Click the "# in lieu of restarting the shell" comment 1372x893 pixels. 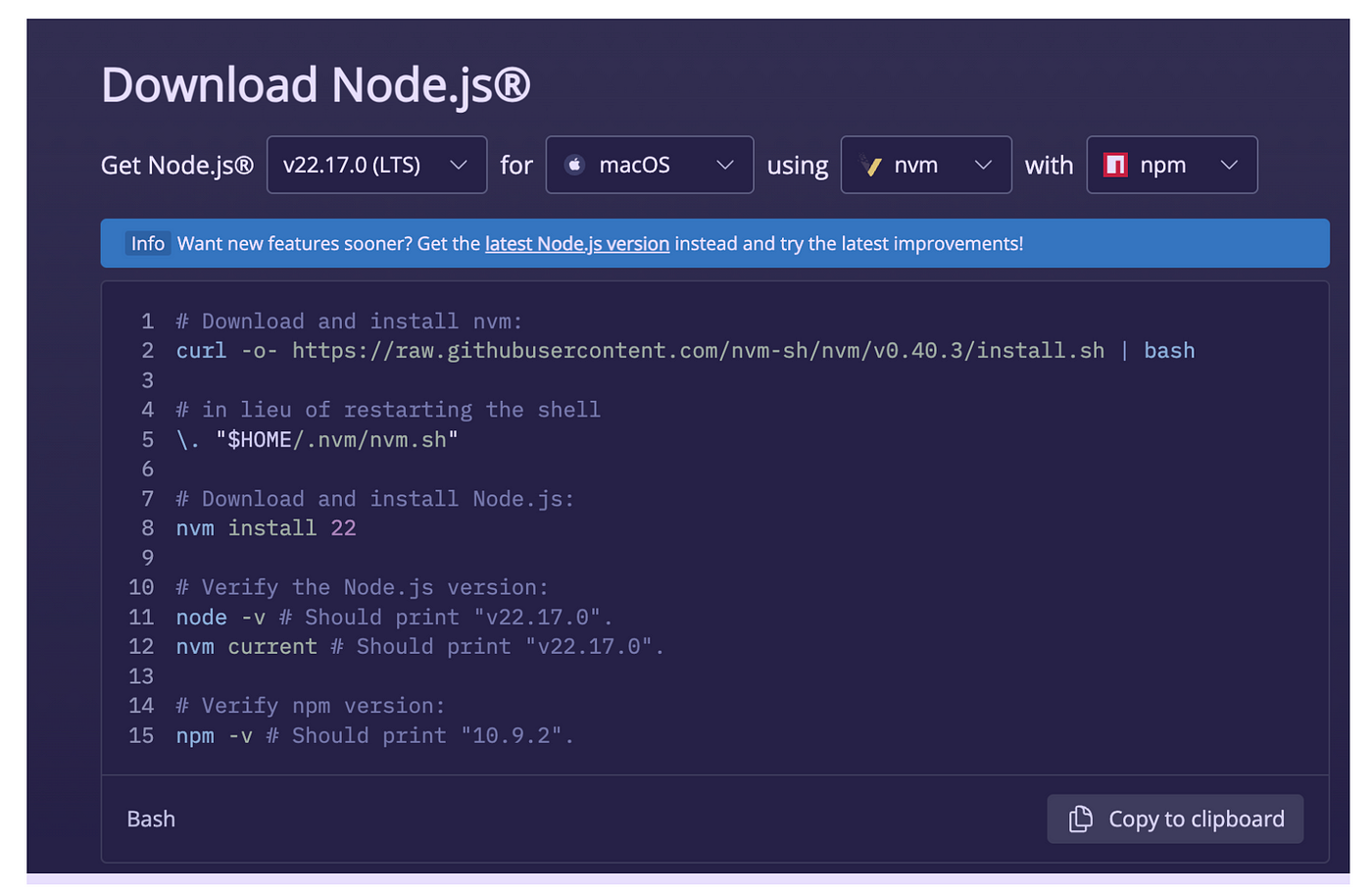pyautogui.click(x=388, y=410)
